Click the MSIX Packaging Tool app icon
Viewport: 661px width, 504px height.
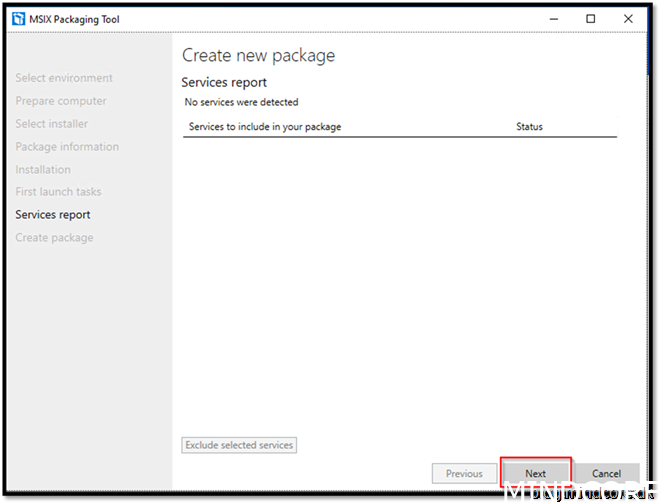tap(19, 19)
